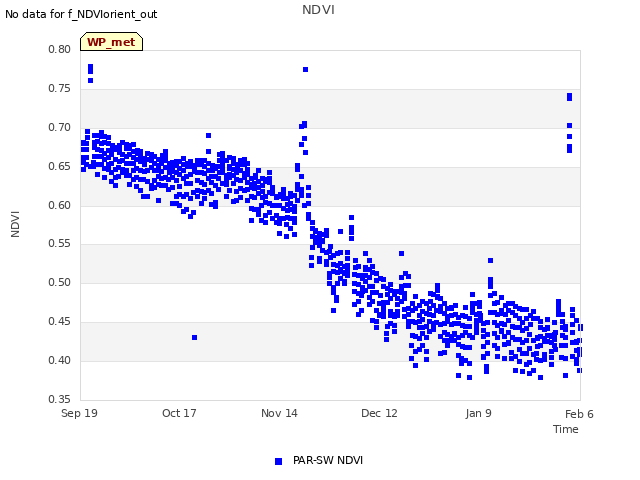
Task: Click the Dec 12 x-axis tick label
Action: click(379, 413)
